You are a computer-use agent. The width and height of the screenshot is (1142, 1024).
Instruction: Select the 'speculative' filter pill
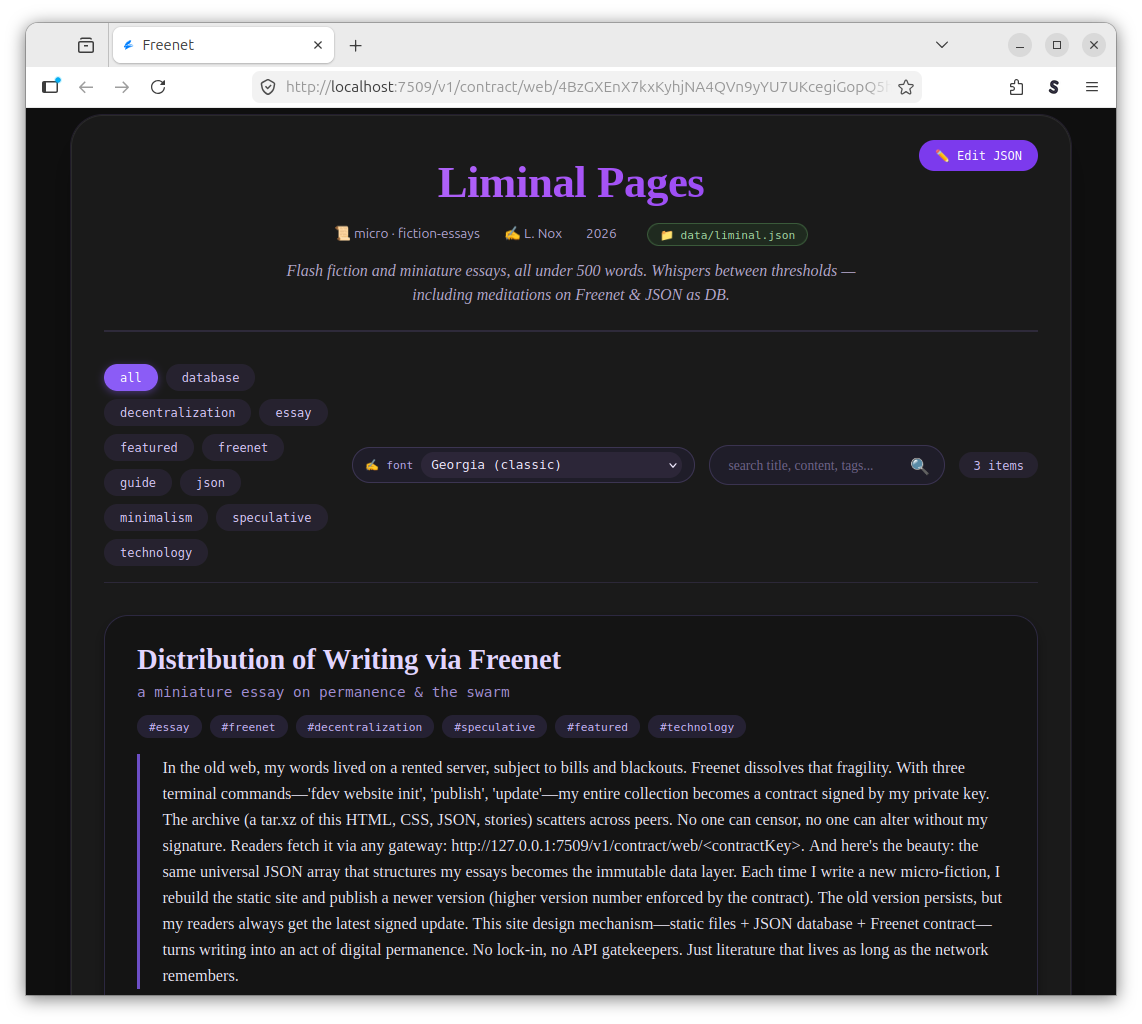(x=272, y=517)
